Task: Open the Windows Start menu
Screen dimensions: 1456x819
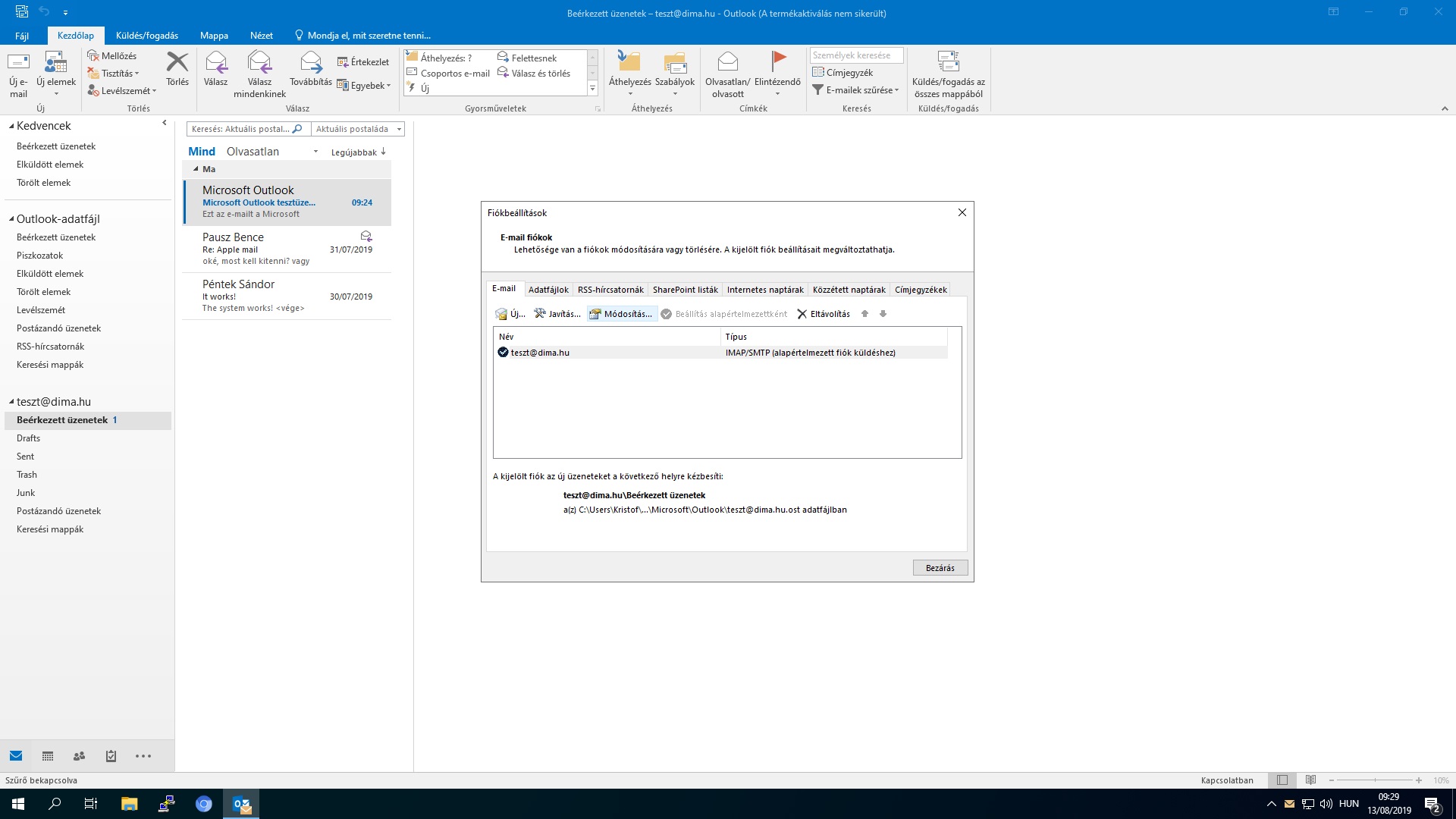Action: (18, 804)
